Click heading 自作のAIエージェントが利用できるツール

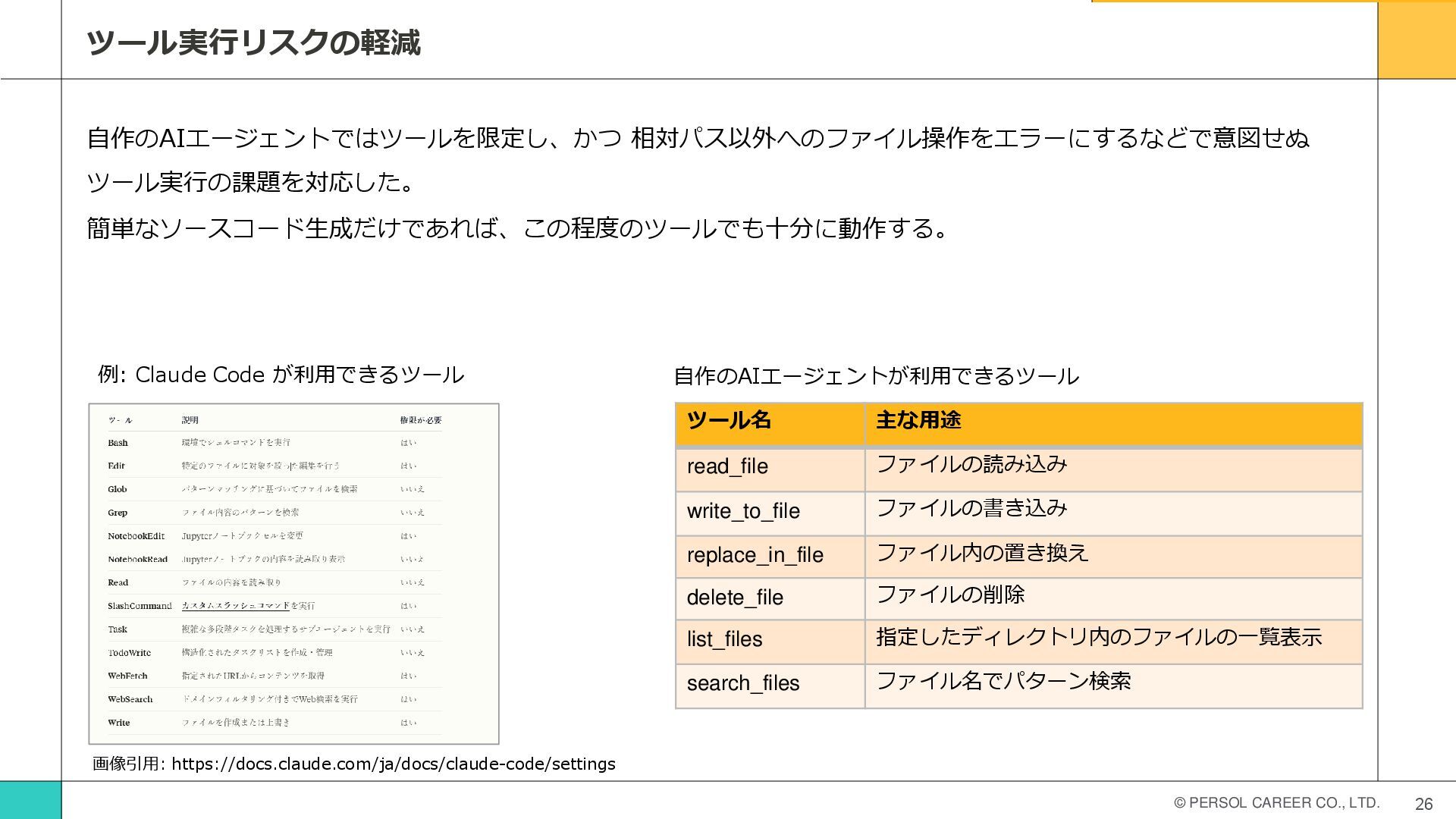pos(876,376)
